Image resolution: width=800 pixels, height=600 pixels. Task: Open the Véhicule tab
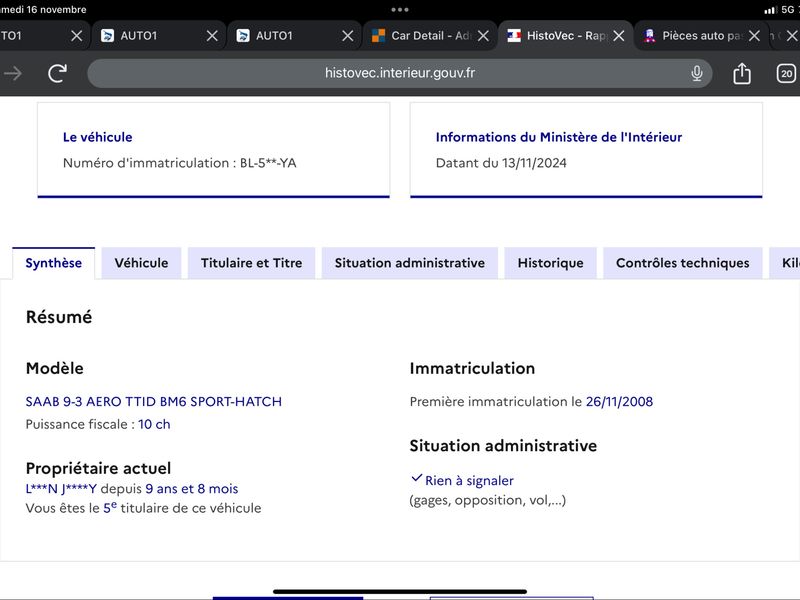[x=141, y=263]
